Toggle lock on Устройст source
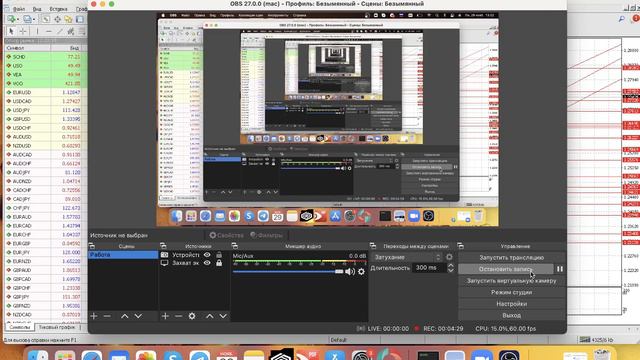This screenshot has width=640, height=360. pyautogui.click(x=219, y=255)
